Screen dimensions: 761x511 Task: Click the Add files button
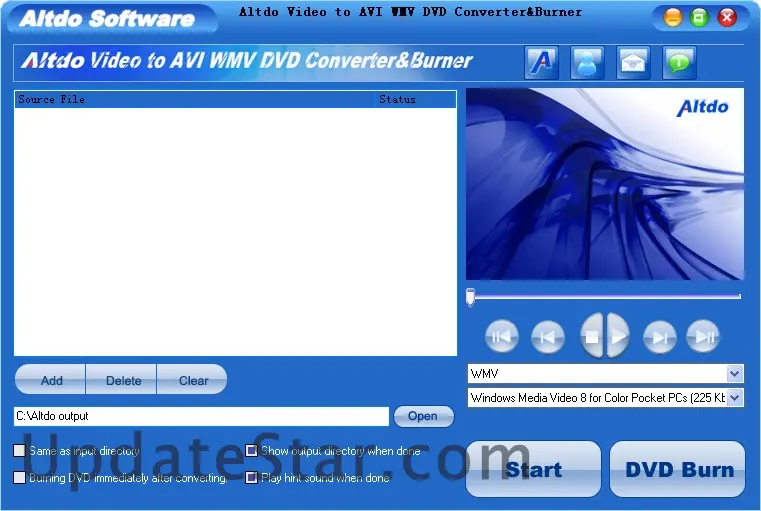tap(51, 380)
